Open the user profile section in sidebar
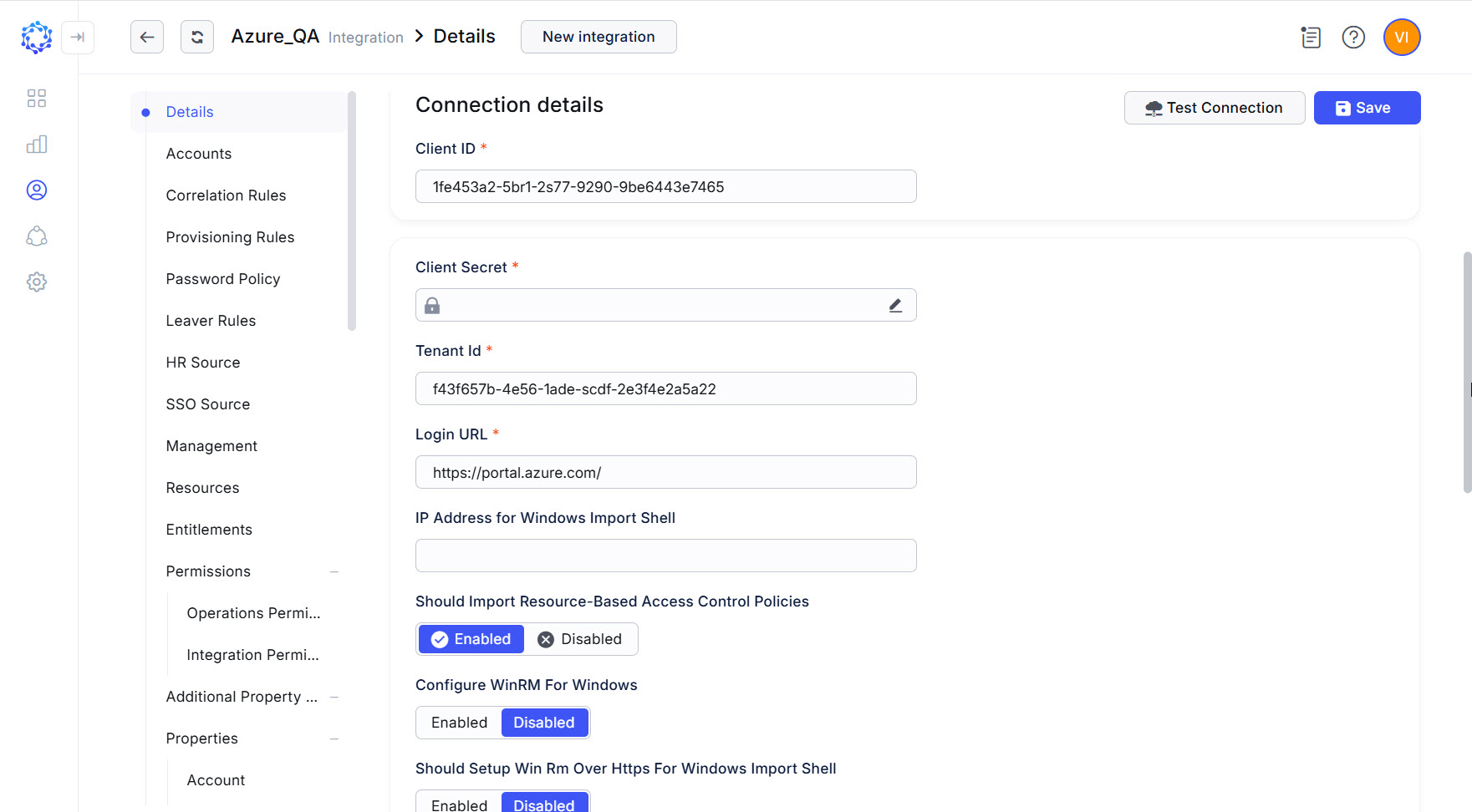 click(37, 190)
